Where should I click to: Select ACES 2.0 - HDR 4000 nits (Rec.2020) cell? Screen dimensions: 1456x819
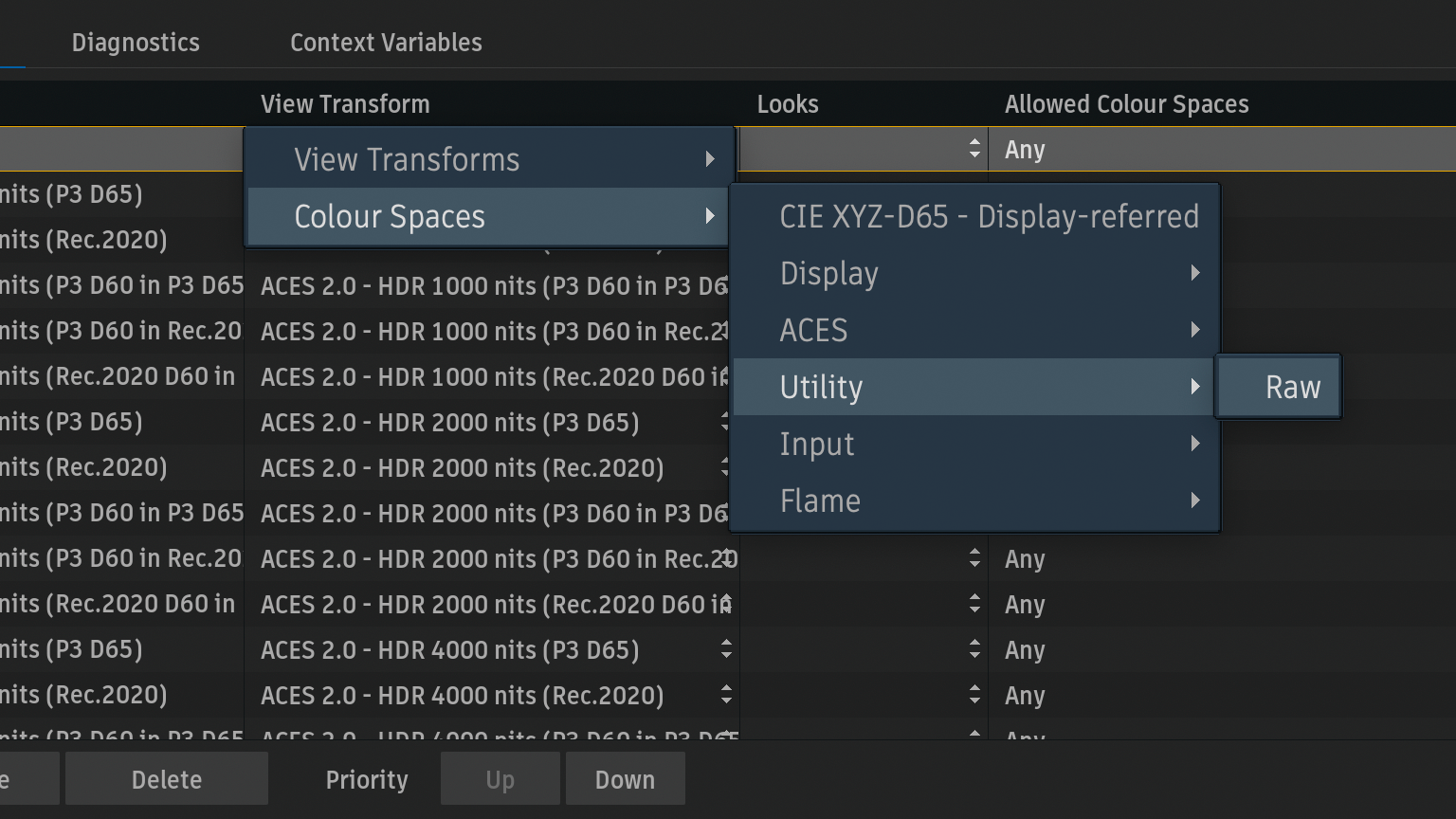coord(491,695)
